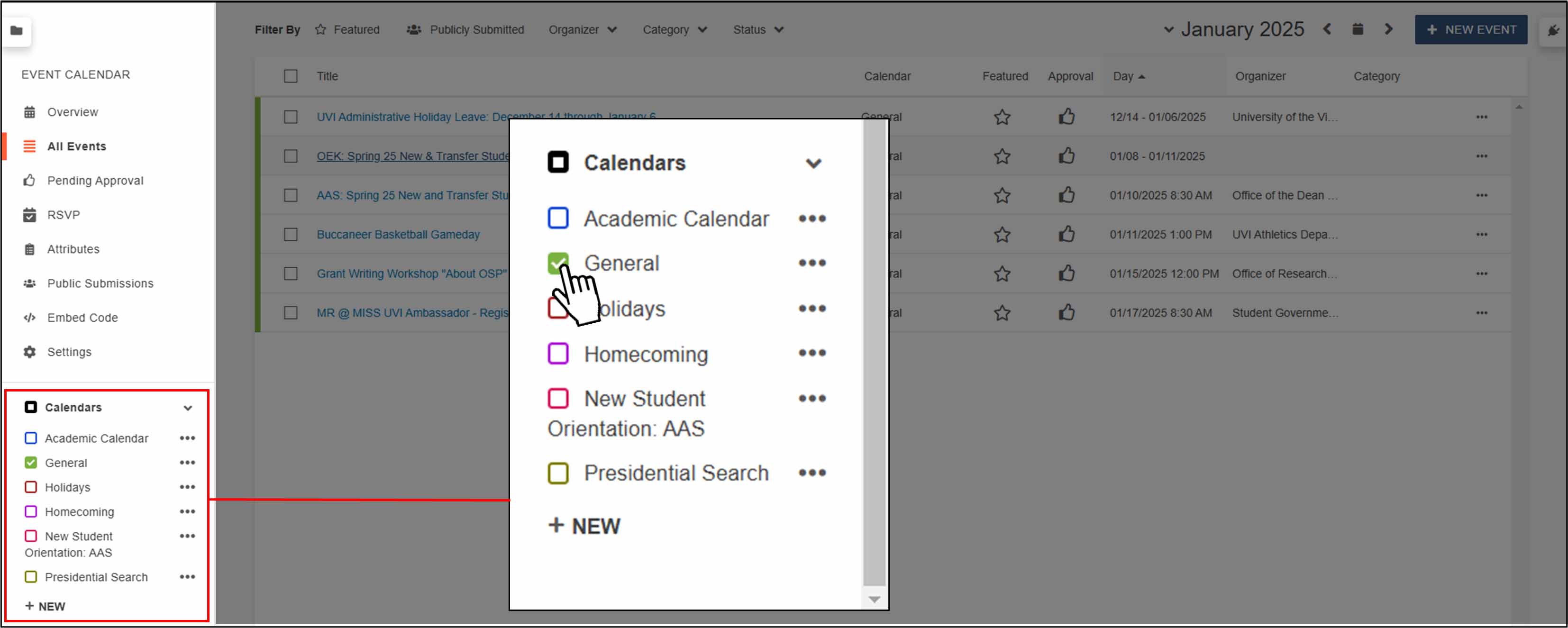Collapse the Calendars list chevron

[188, 408]
